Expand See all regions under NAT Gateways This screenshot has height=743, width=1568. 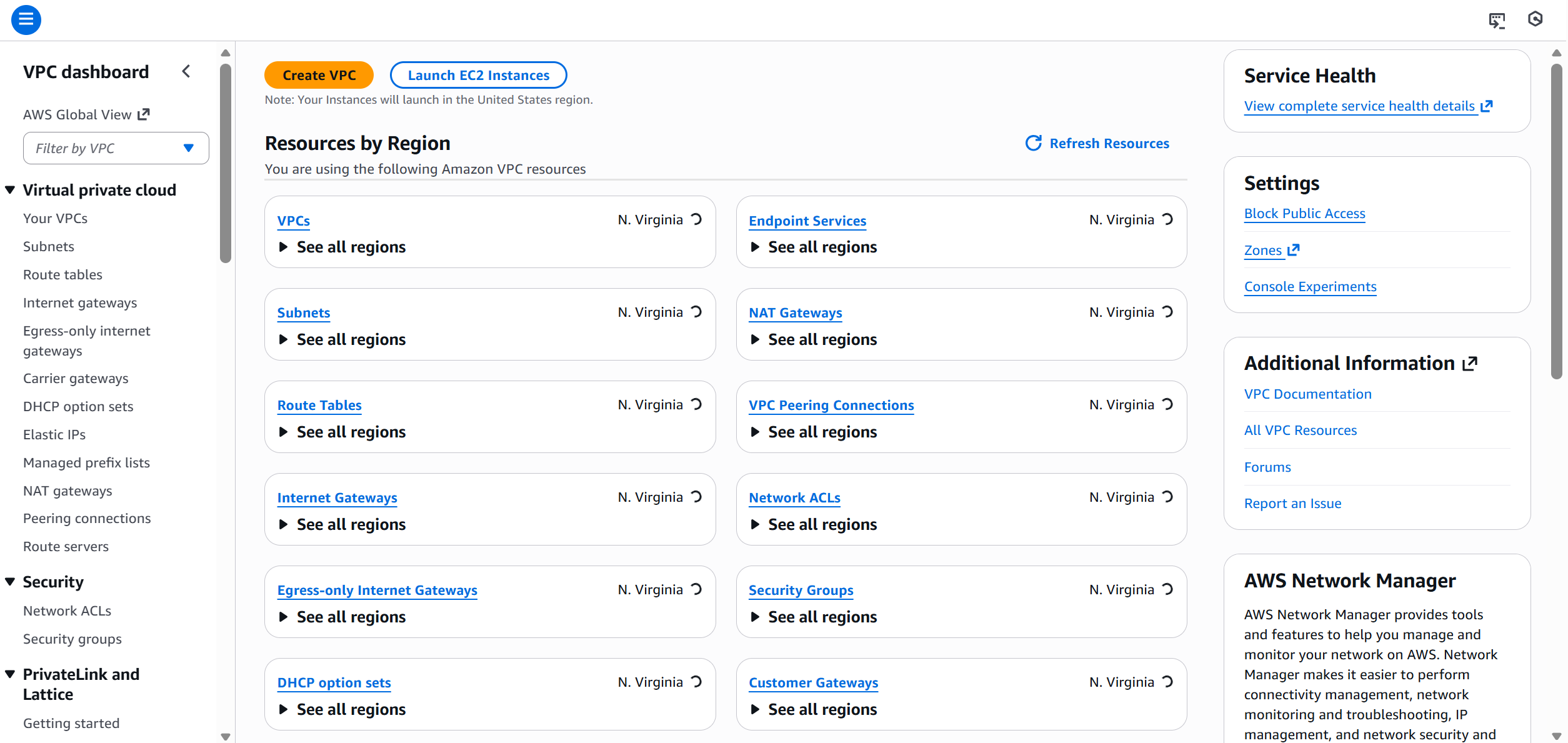tap(813, 339)
